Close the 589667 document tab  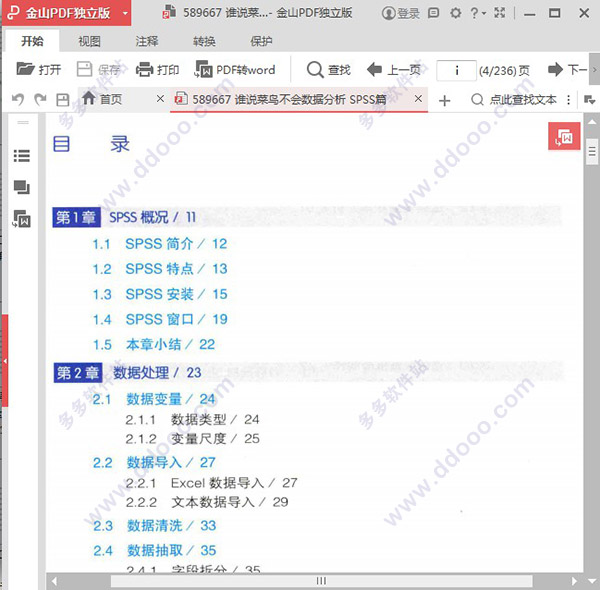coord(418,99)
